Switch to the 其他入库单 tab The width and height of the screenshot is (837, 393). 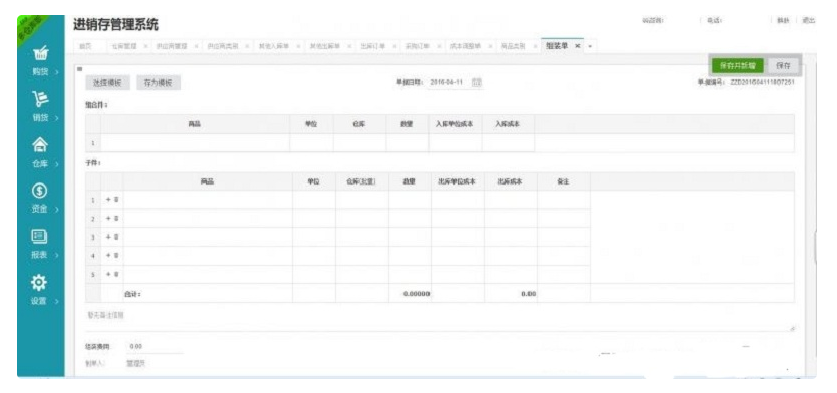[x=273, y=46]
